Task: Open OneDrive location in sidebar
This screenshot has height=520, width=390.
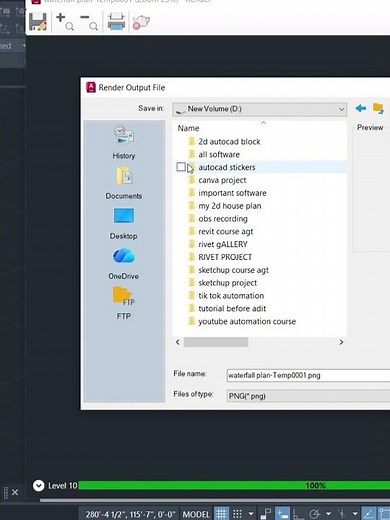Action: pyautogui.click(x=124, y=264)
